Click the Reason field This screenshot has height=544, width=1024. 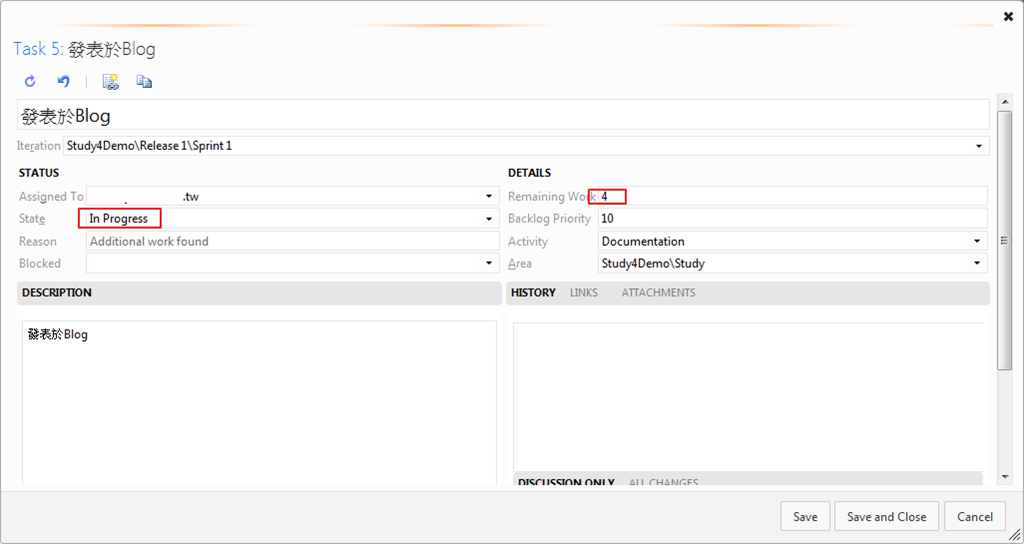(x=293, y=242)
